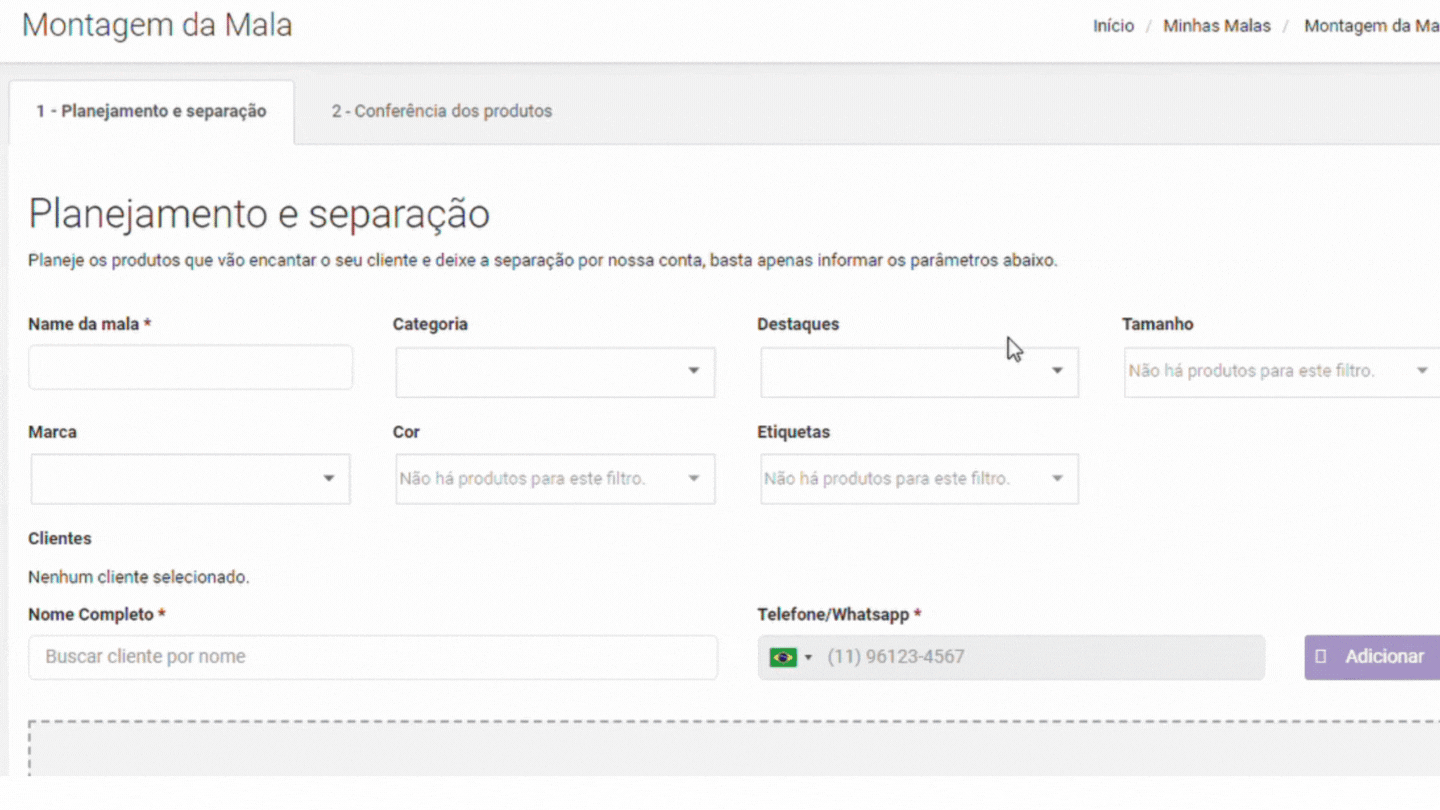
Task: Click the Buscar cliente por nome field
Action: tap(372, 657)
